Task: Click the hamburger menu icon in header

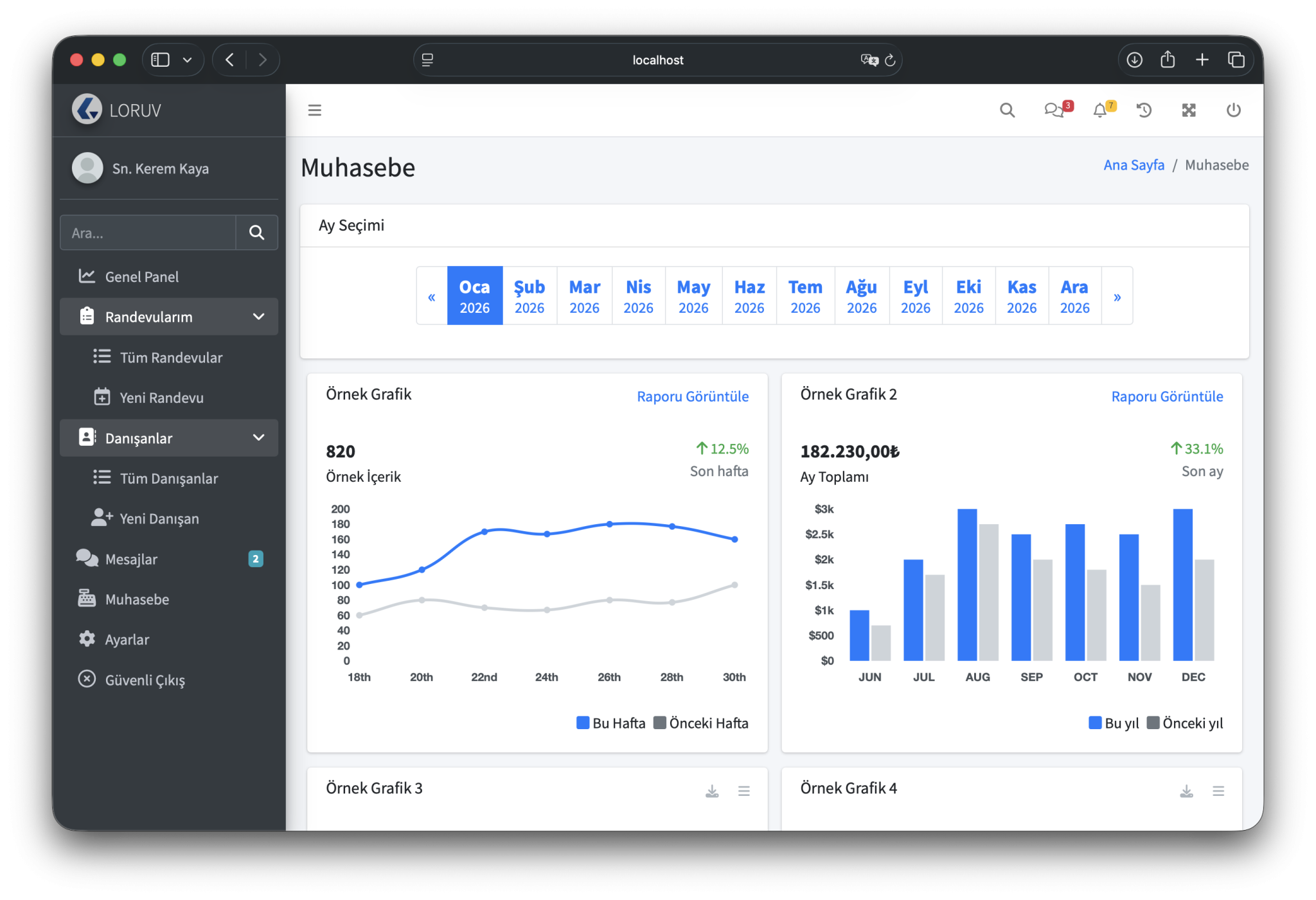Action: pyautogui.click(x=314, y=110)
